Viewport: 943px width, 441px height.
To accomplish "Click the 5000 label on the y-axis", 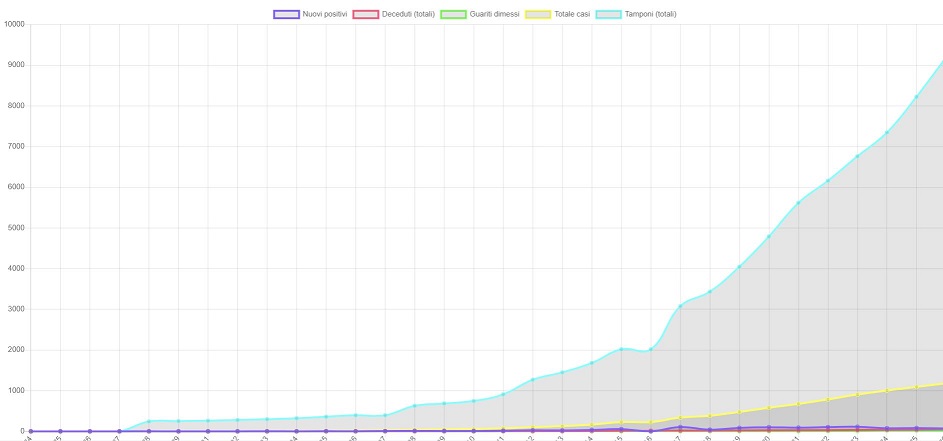I will 16,228.
